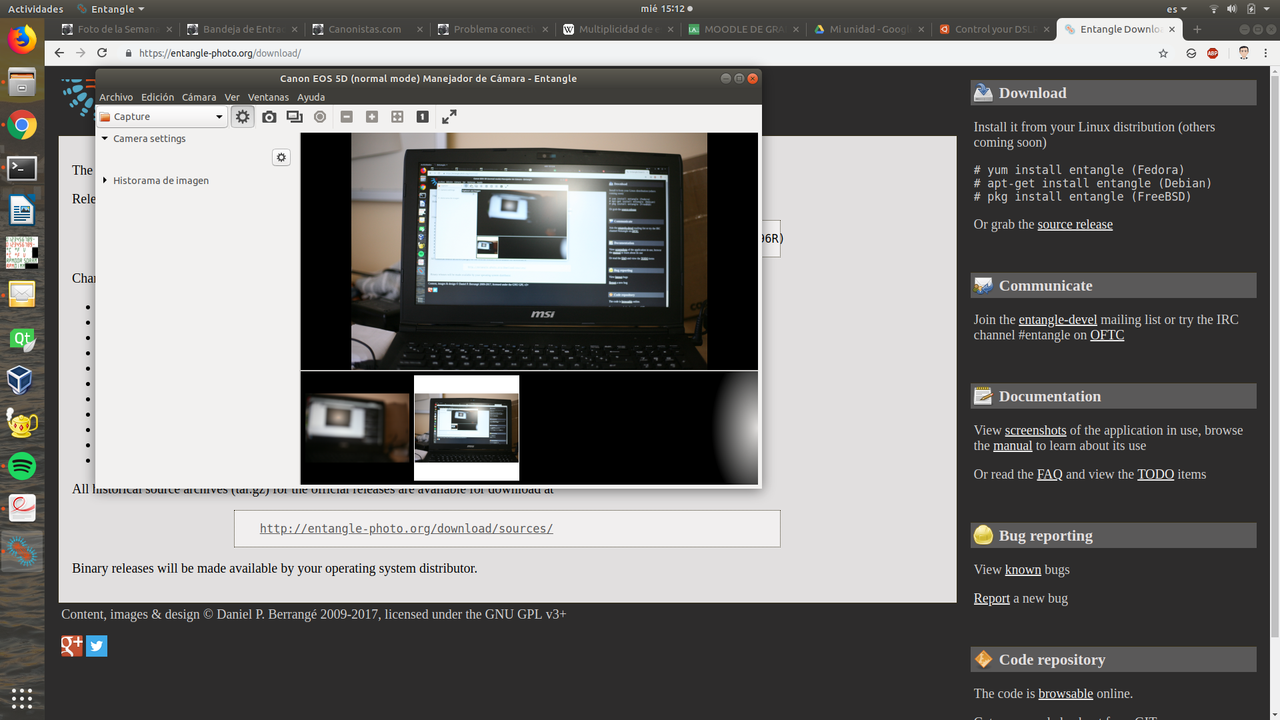Open the small gear button under Camera settings
This screenshot has width=1280, height=720.
click(x=281, y=158)
